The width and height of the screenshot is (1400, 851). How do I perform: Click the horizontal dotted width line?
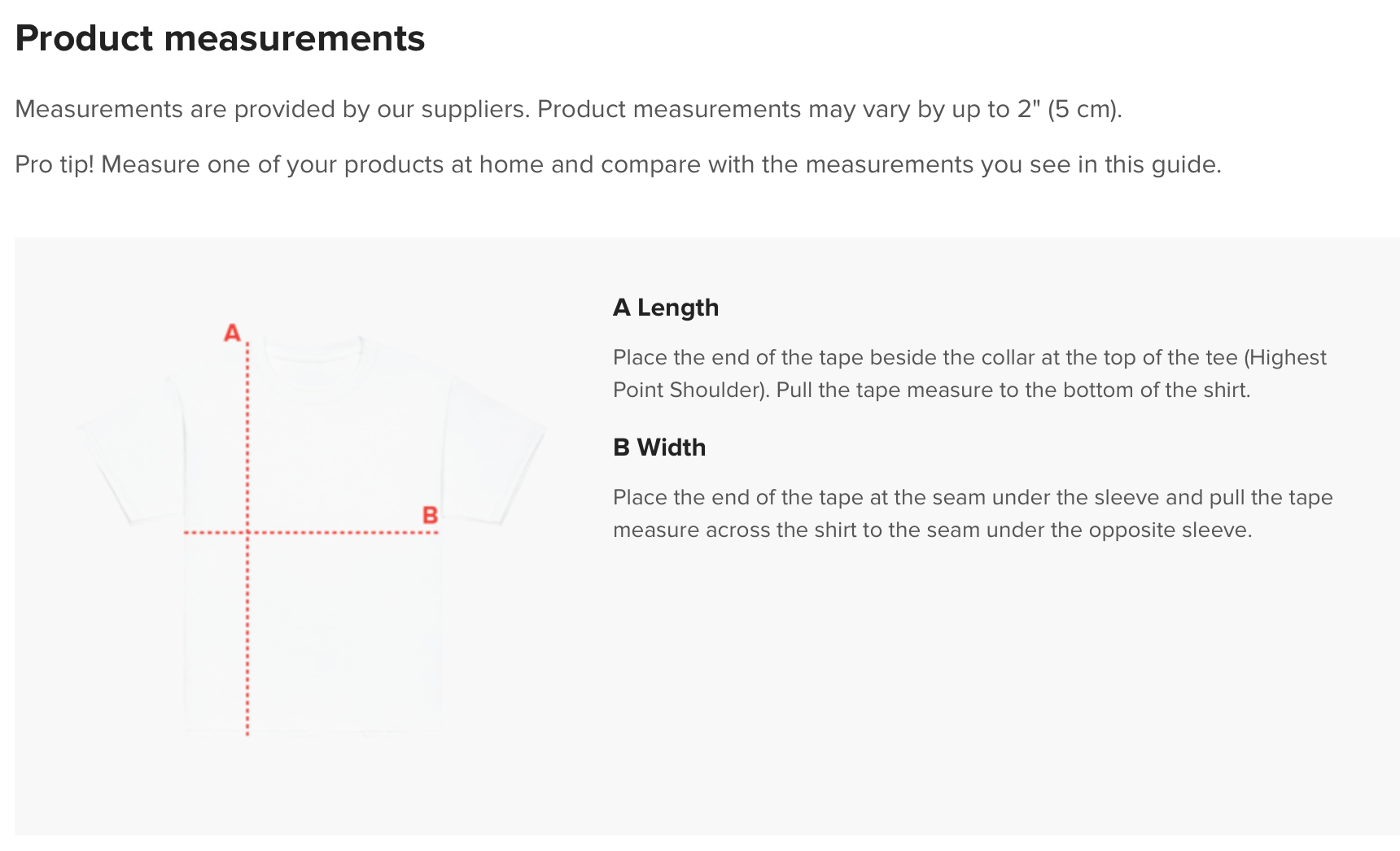click(312, 533)
